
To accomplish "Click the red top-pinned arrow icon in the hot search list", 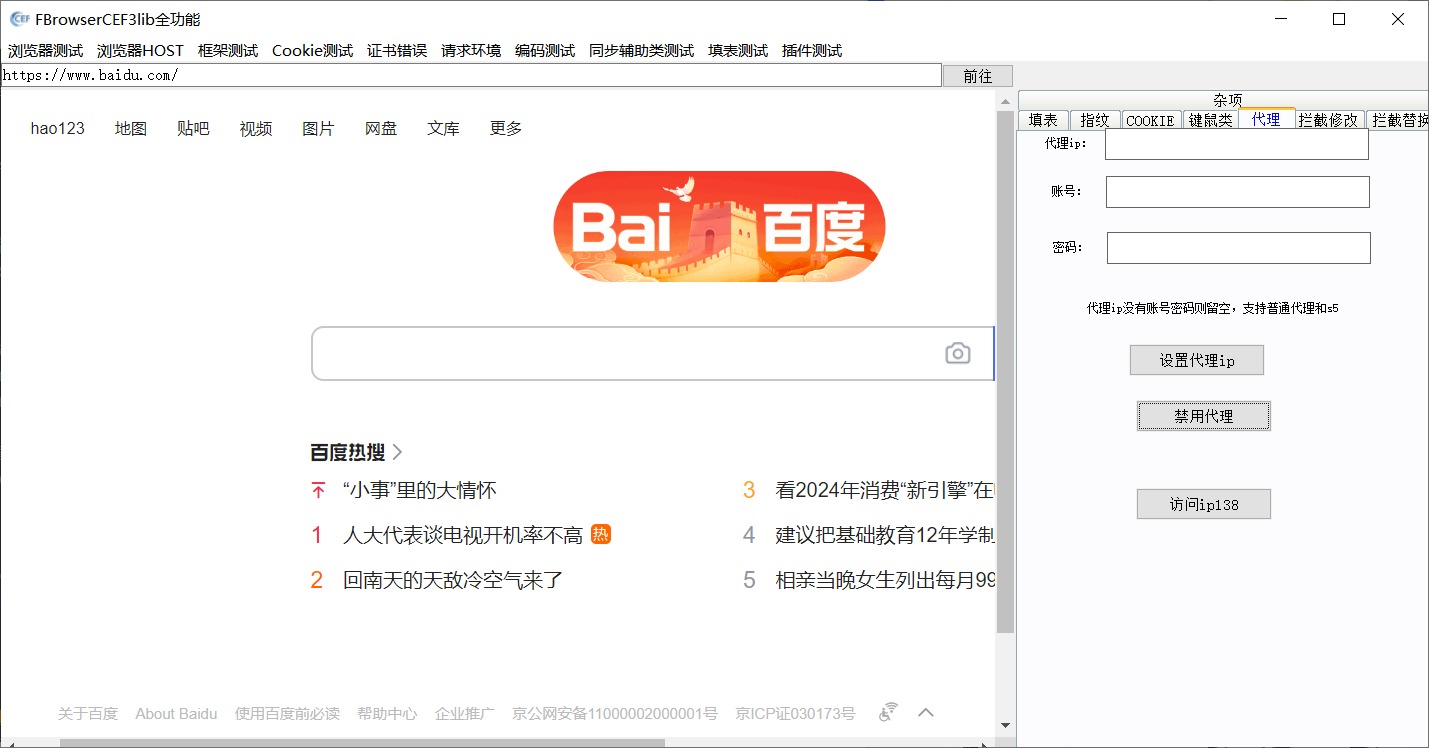I will click(319, 490).
